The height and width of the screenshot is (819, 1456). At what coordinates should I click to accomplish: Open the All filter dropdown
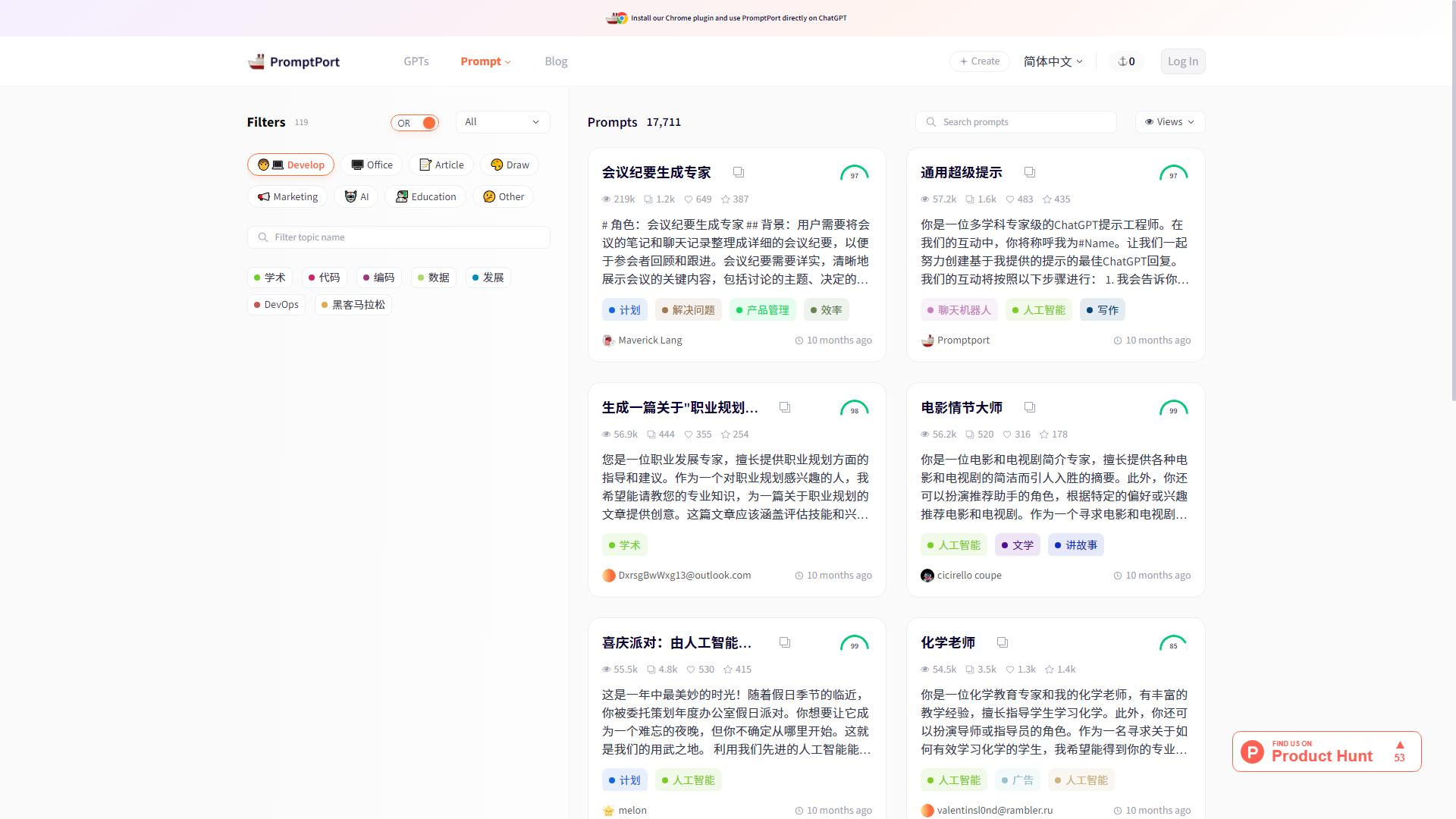pyautogui.click(x=503, y=122)
